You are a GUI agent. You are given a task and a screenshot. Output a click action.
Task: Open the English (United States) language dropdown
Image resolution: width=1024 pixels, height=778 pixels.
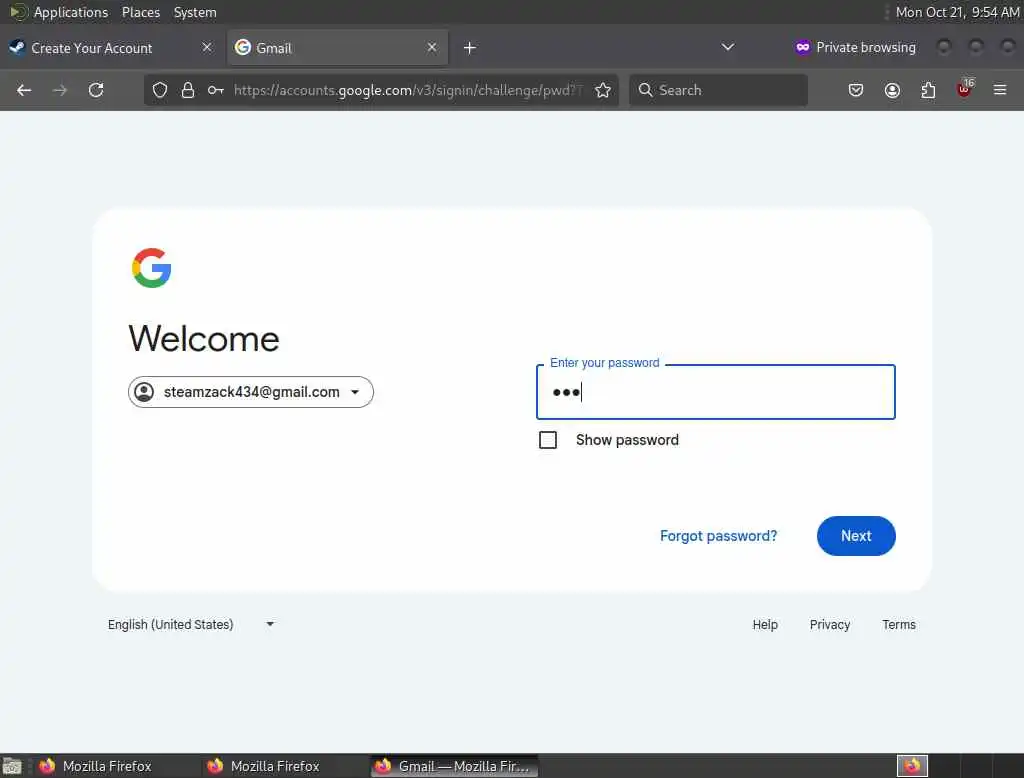[x=191, y=624]
